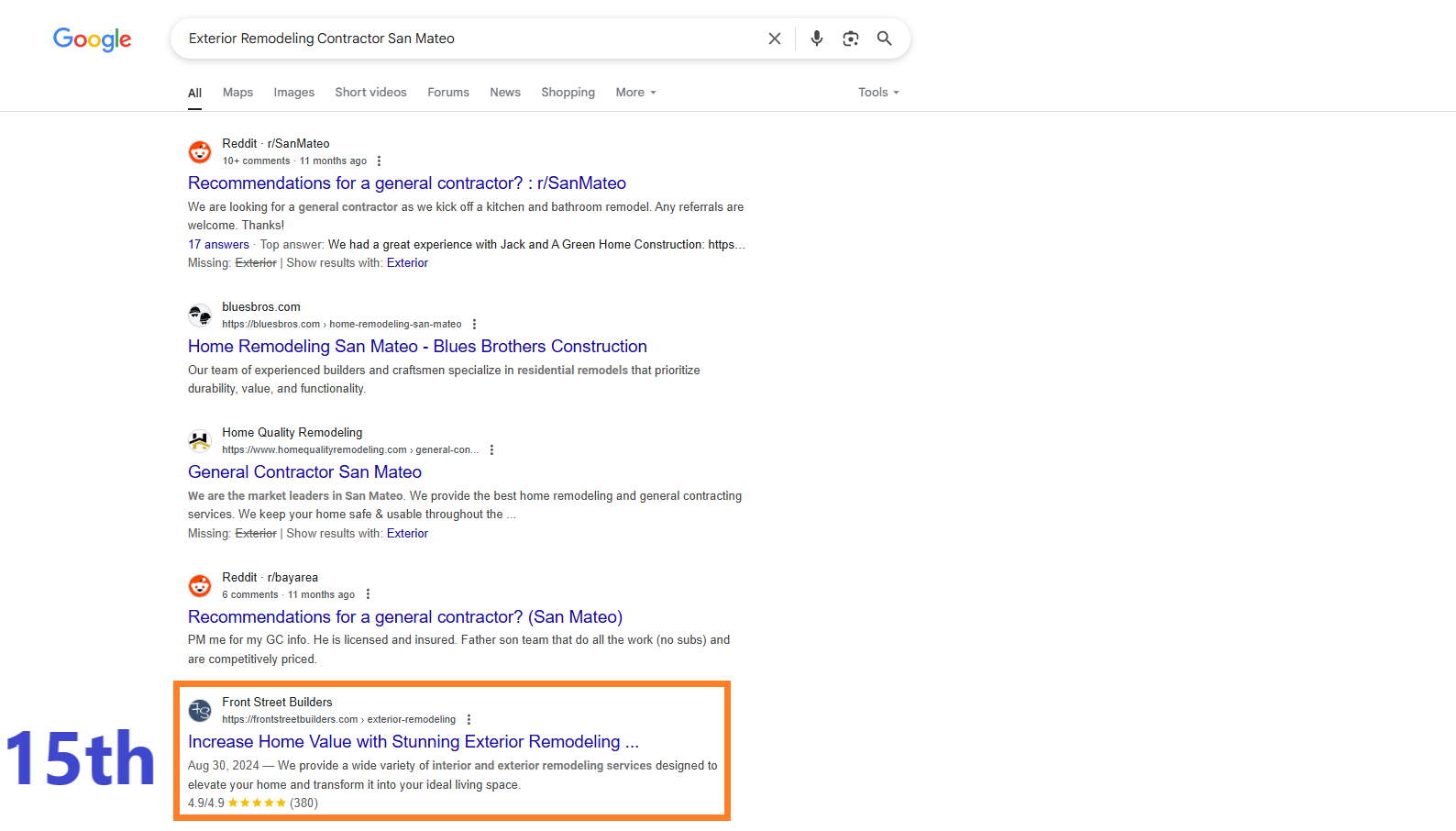This screenshot has width=1456, height=831.
Task: Clear the search box with X icon
Action: (x=775, y=39)
